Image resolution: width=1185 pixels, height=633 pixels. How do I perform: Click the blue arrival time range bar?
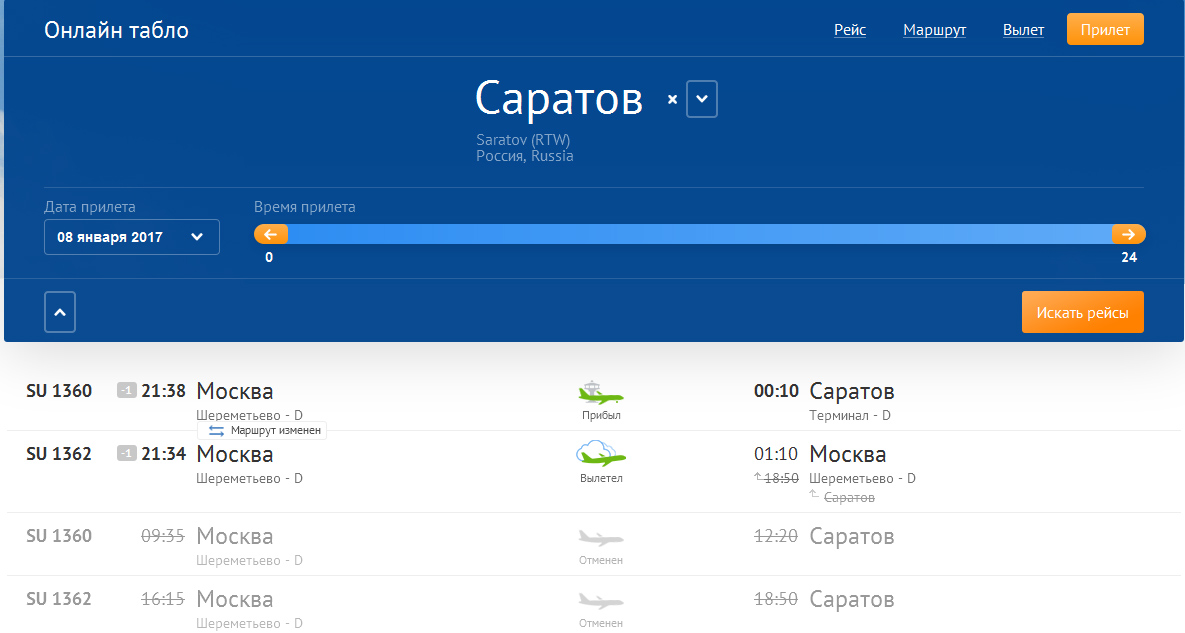pos(700,234)
